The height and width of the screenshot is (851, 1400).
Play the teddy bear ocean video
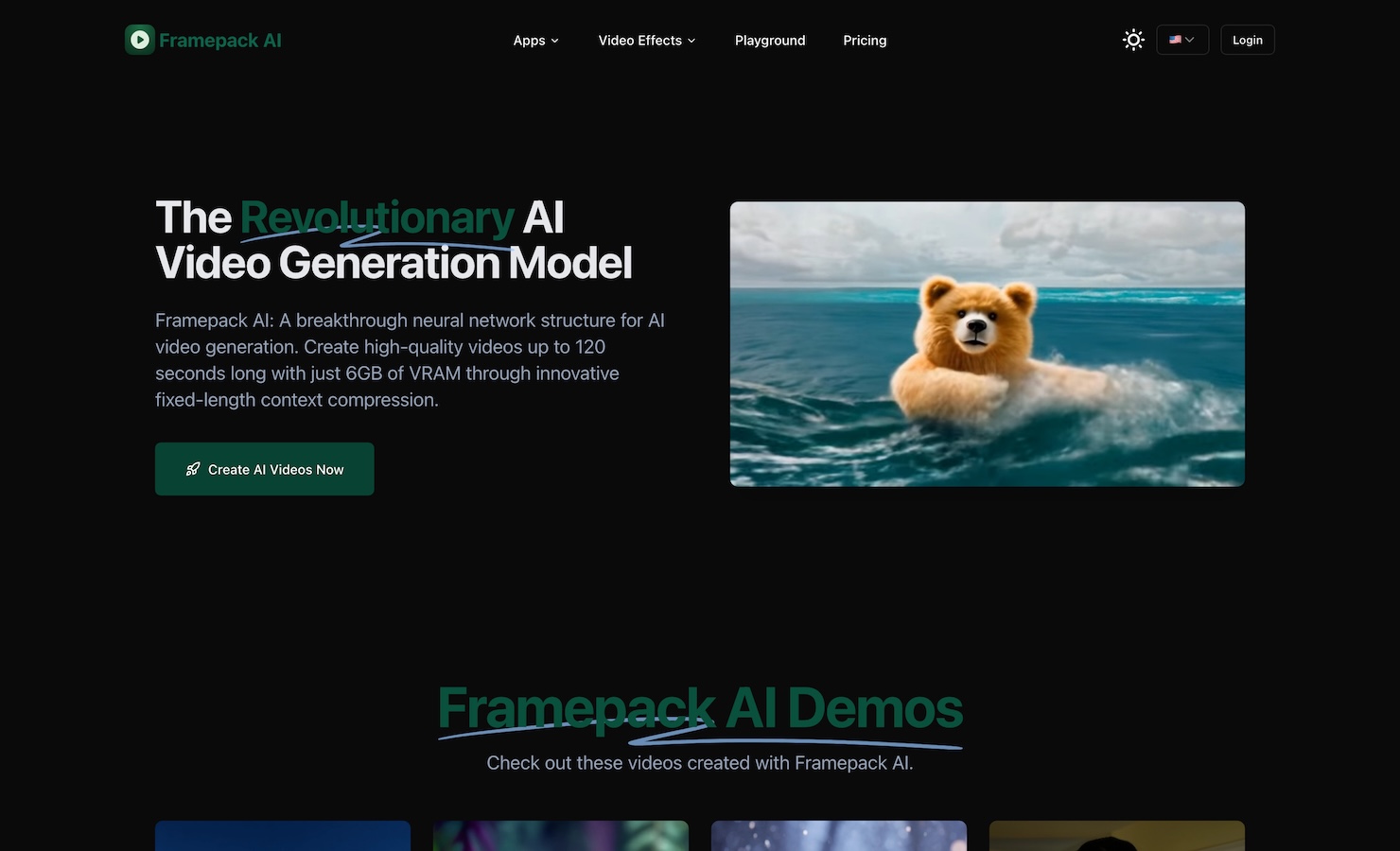tap(987, 344)
